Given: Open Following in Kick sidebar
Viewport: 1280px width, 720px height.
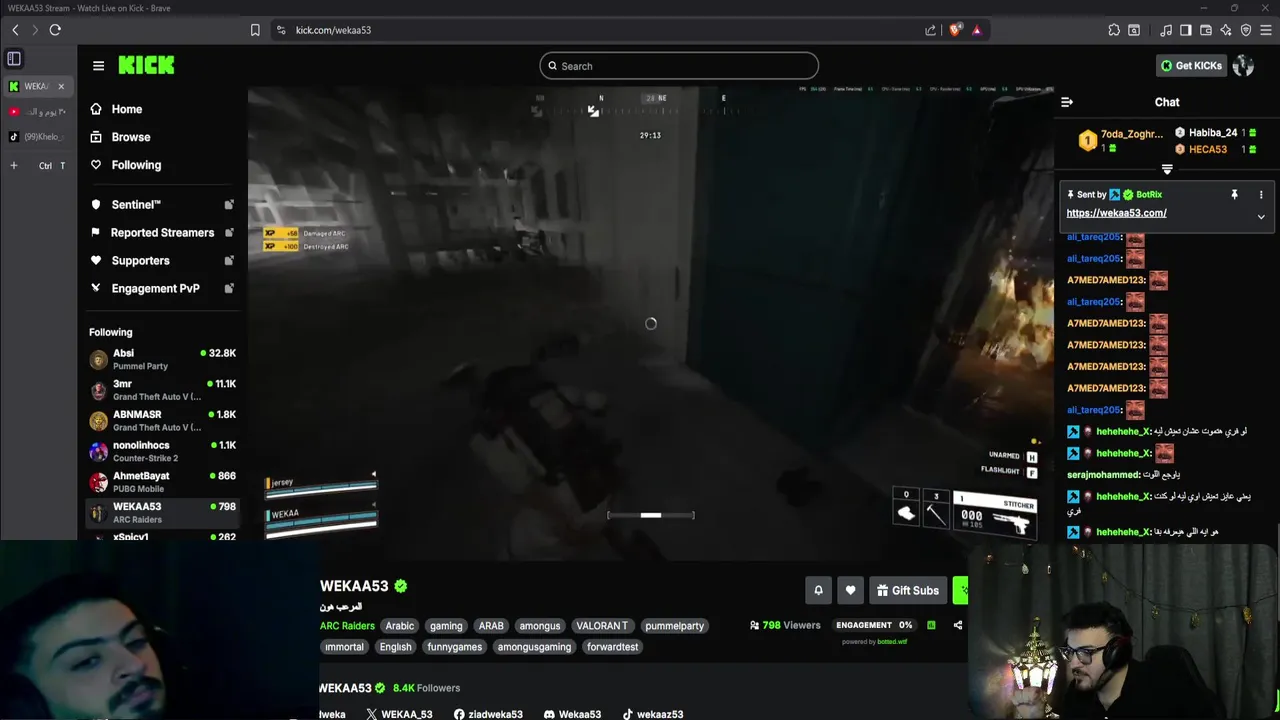Looking at the screenshot, I should coord(135,165).
